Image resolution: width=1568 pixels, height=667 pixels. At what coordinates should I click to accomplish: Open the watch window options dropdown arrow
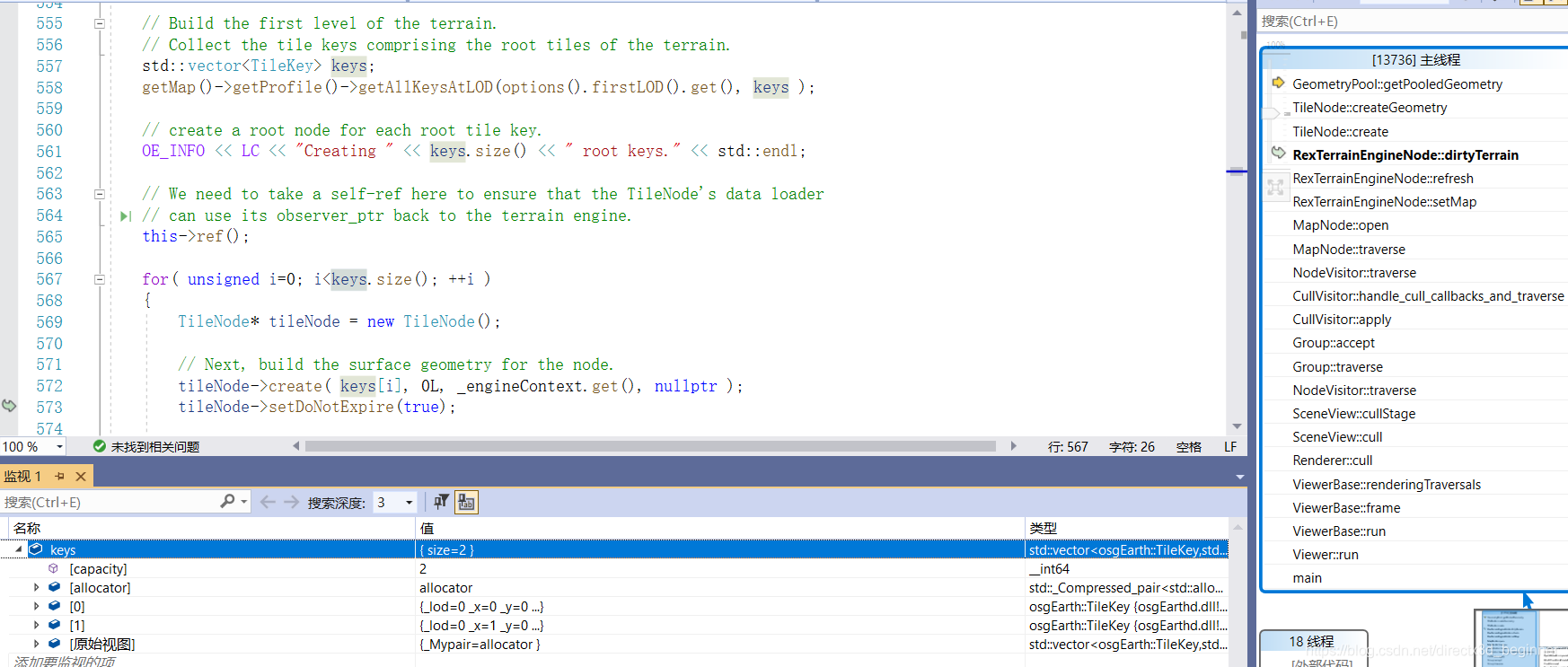pyautogui.click(x=1239, y=477)
